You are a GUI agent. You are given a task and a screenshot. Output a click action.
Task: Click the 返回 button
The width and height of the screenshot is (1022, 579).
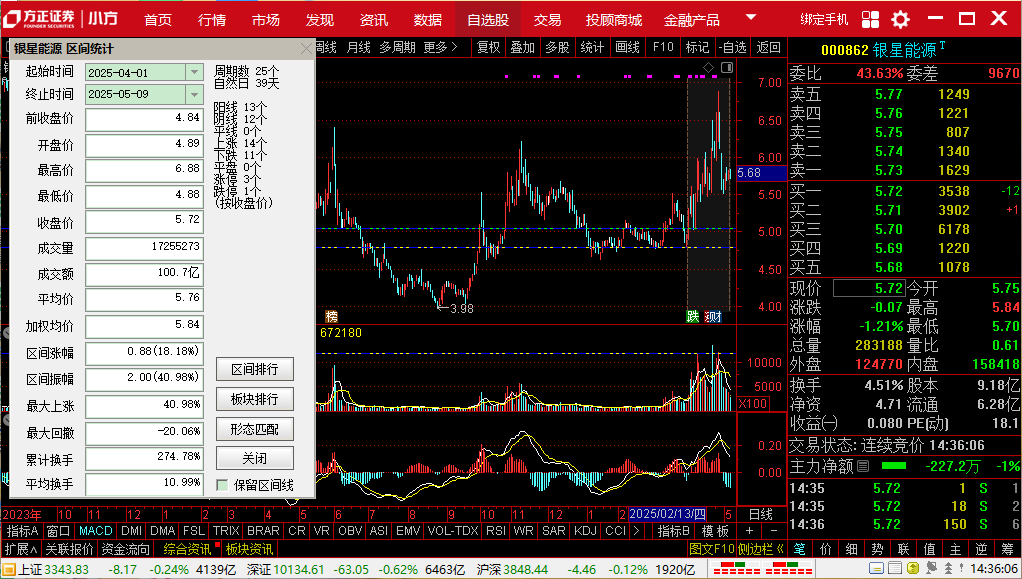[x=768, y=47]
